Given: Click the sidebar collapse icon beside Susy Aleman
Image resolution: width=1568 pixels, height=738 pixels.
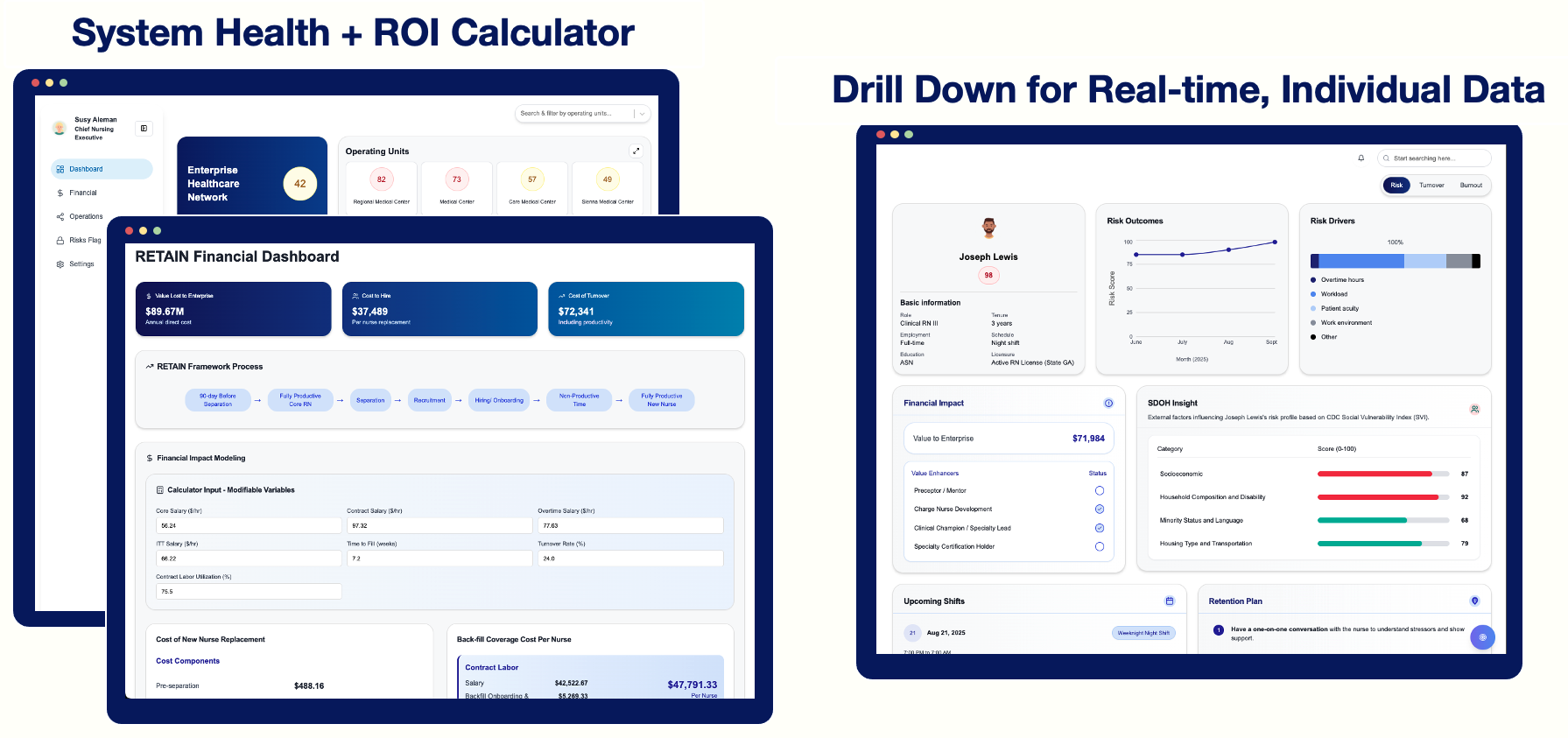Looking at the screenshot, I should 144,129.
